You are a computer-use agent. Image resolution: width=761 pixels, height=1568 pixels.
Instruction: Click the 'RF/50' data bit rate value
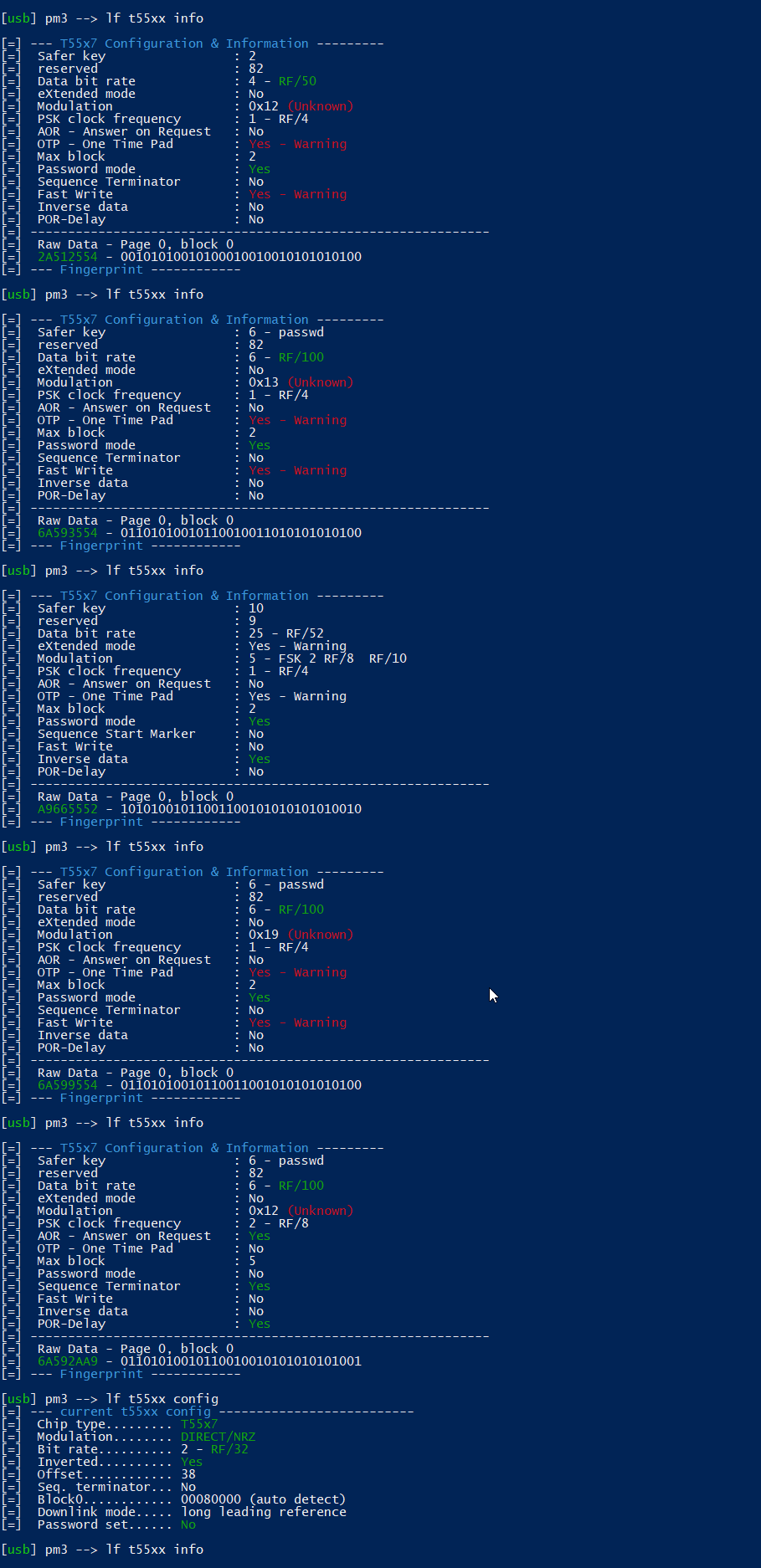[x=297, y=81]
